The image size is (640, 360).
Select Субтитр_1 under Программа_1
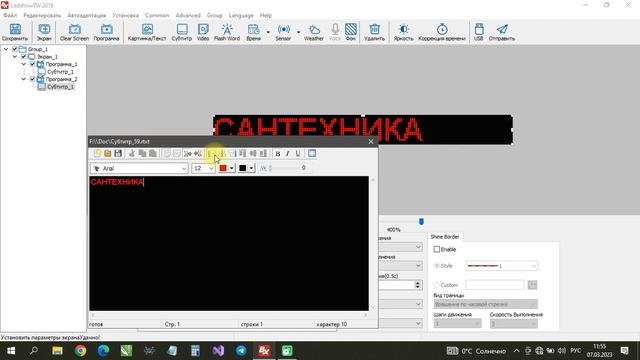pyautogui.click(x=60, y=71)
